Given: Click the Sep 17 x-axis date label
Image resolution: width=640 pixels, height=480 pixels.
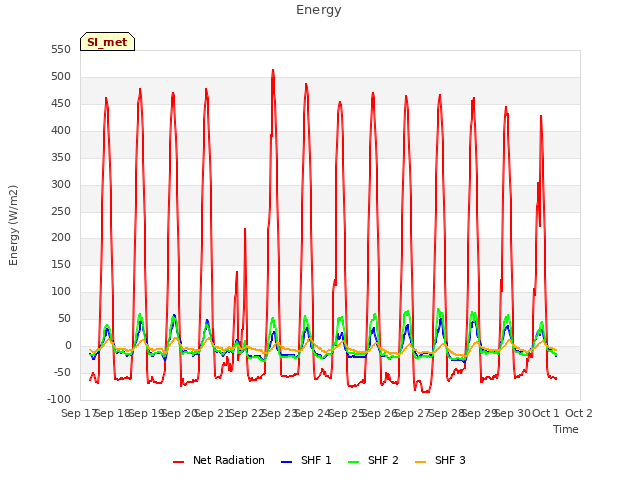Looking at the screenshot, I should 79,413.
